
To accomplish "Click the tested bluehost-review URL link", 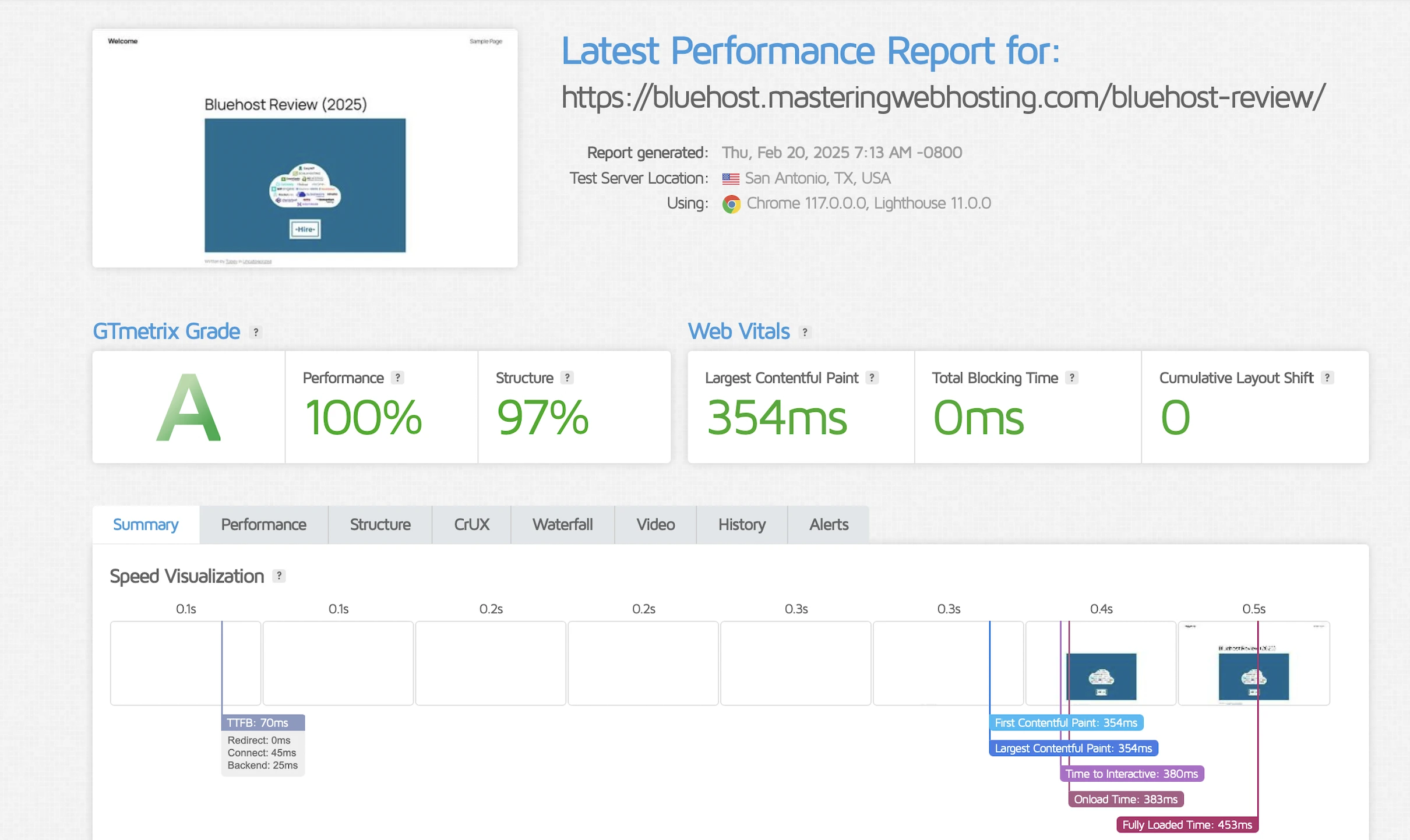I will click(x=942, y=97).
